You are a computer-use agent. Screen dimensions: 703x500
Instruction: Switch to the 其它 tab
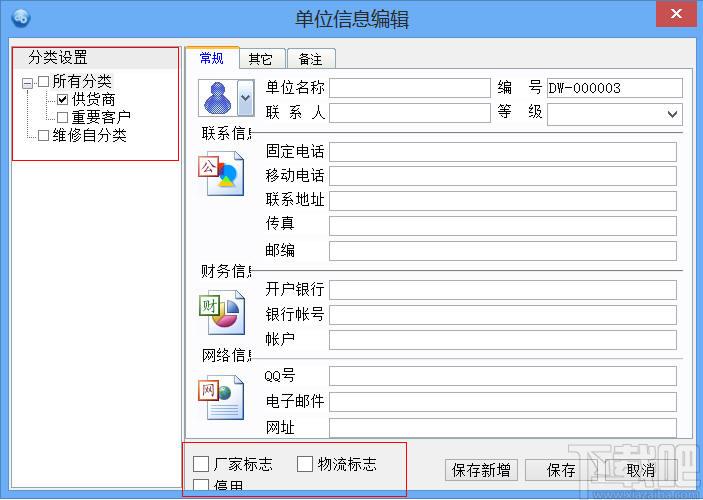tap(261, 59)
